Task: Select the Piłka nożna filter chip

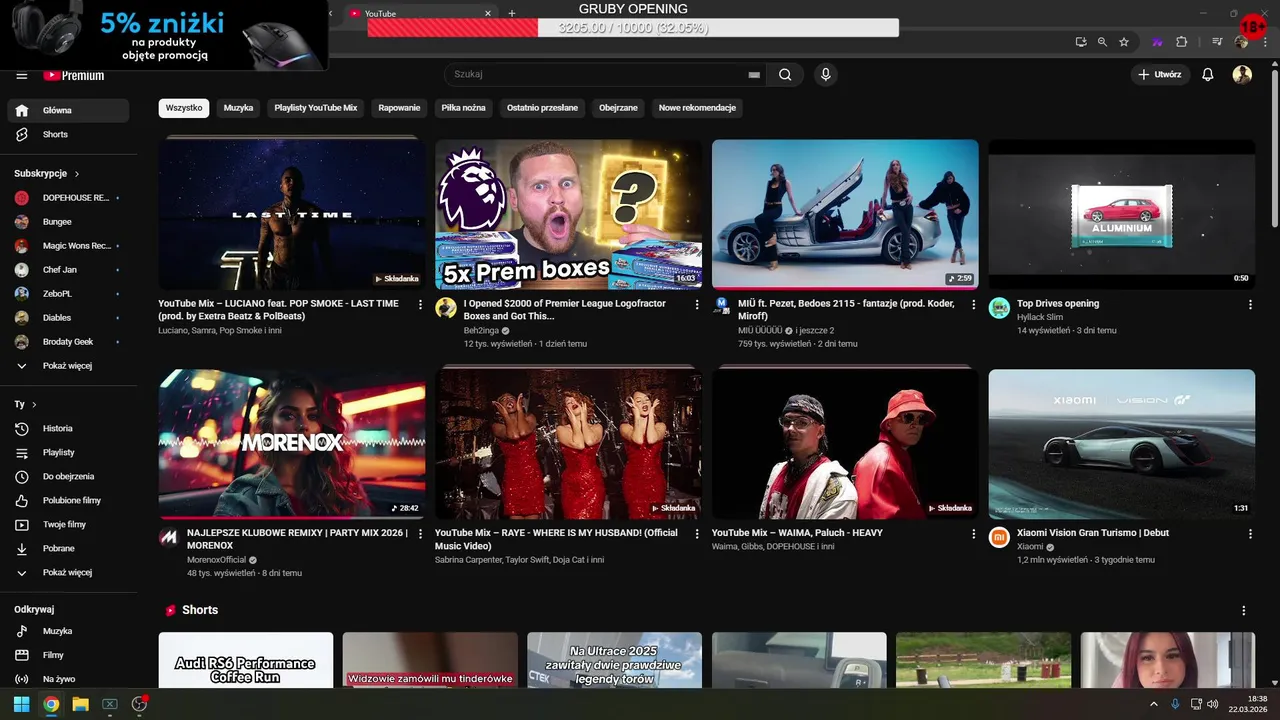Action: (x=463, y=108)
